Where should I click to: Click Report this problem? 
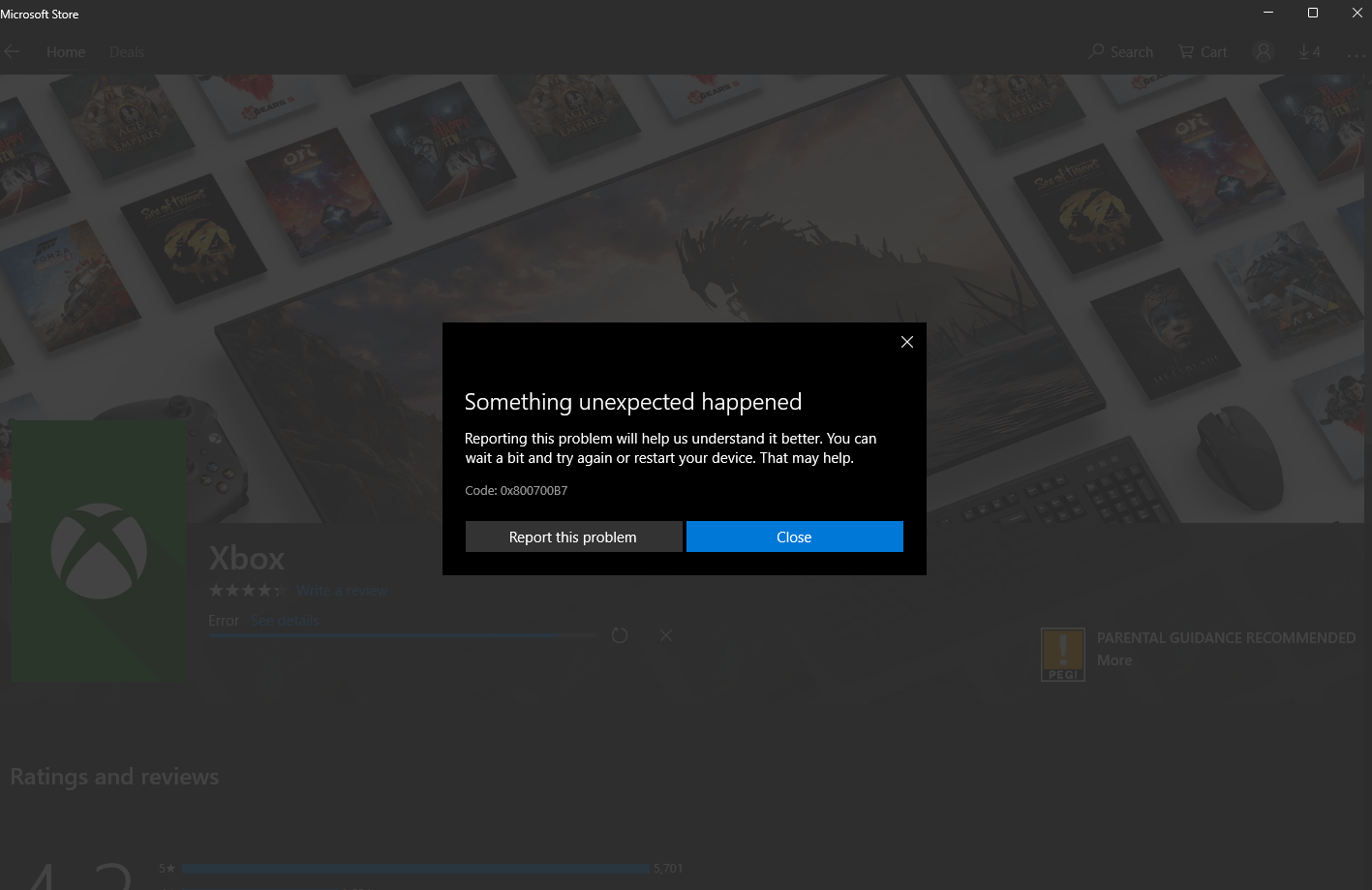[x=573, y=537]
